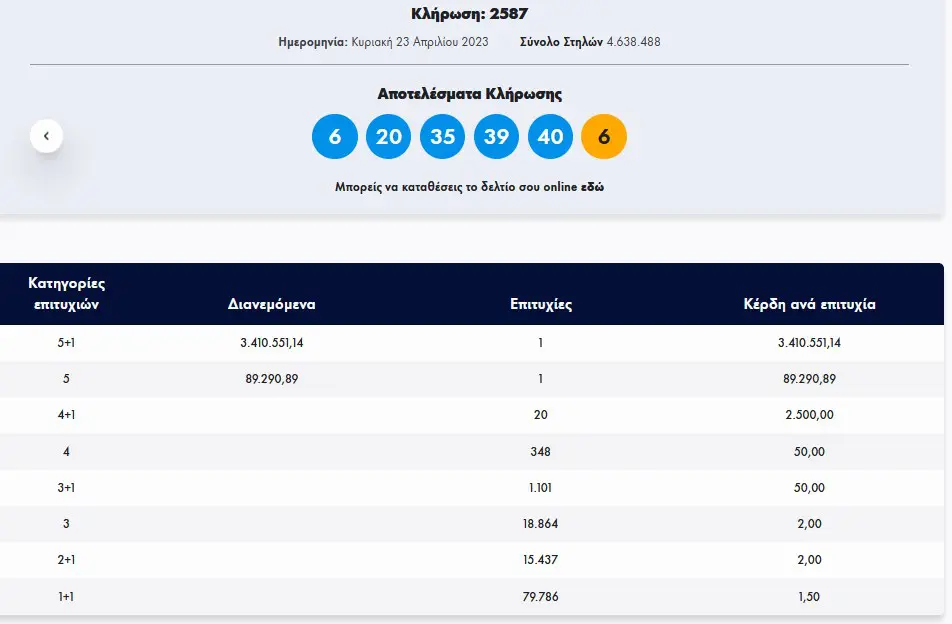Click the '3+1' category cell
The image size is (952, 624).
pyautogui.click(x=66, y=487)
